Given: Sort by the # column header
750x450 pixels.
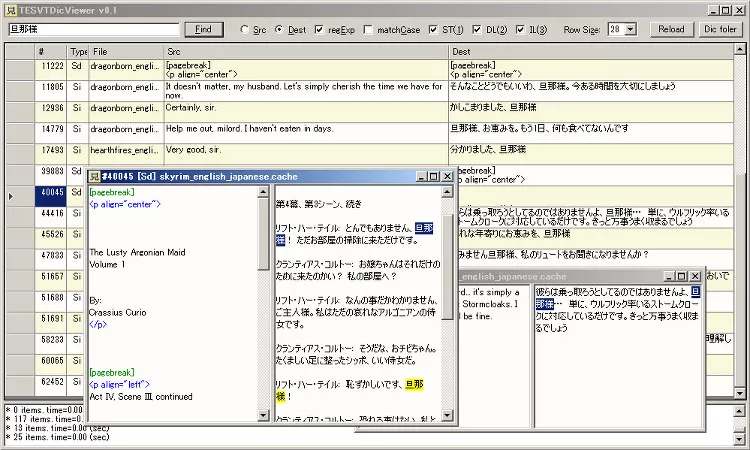Looking at the screenshot, I should [51, 52].
